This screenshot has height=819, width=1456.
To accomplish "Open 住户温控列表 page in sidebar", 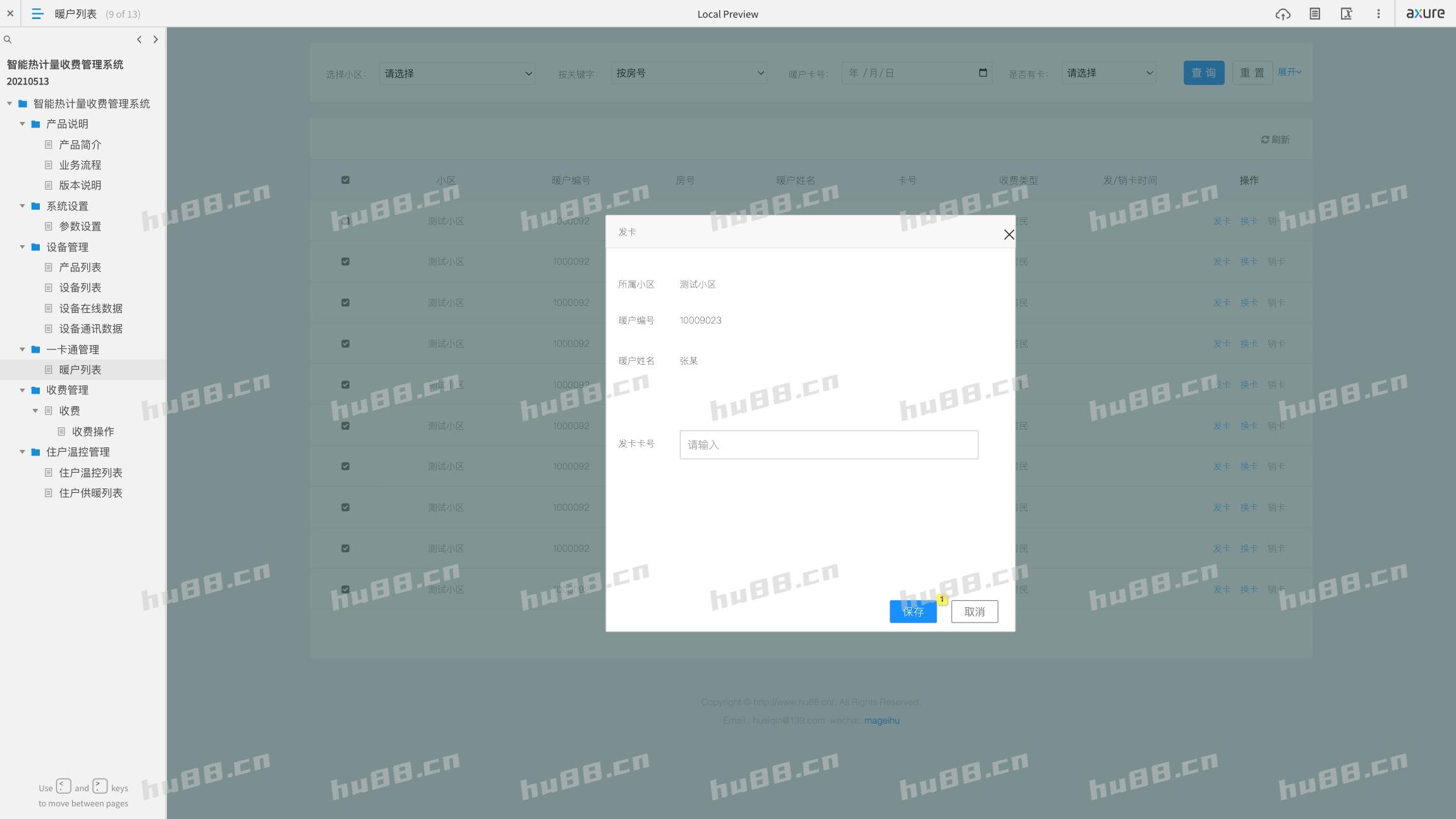I will tap(90, 473).
